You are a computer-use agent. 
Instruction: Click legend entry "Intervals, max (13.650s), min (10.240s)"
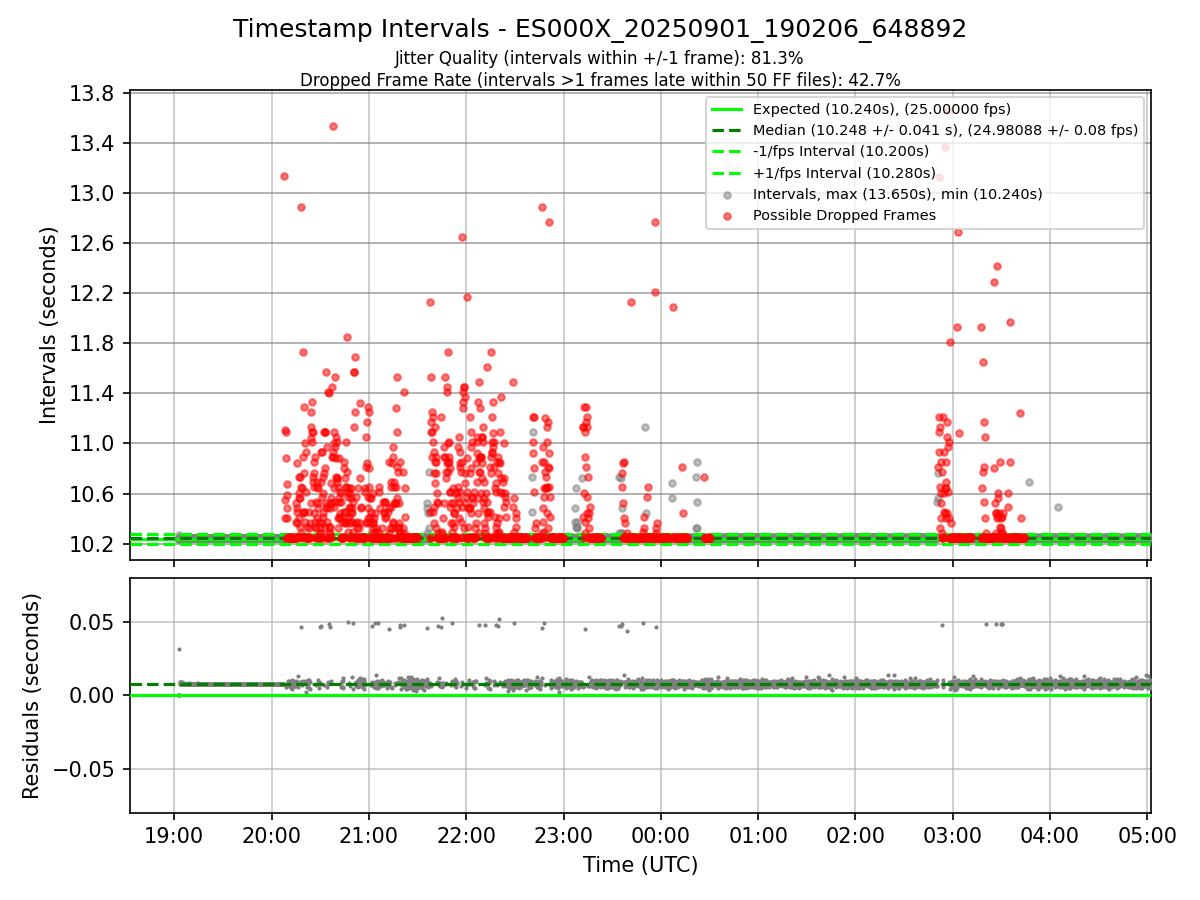[x=897, y=194]
